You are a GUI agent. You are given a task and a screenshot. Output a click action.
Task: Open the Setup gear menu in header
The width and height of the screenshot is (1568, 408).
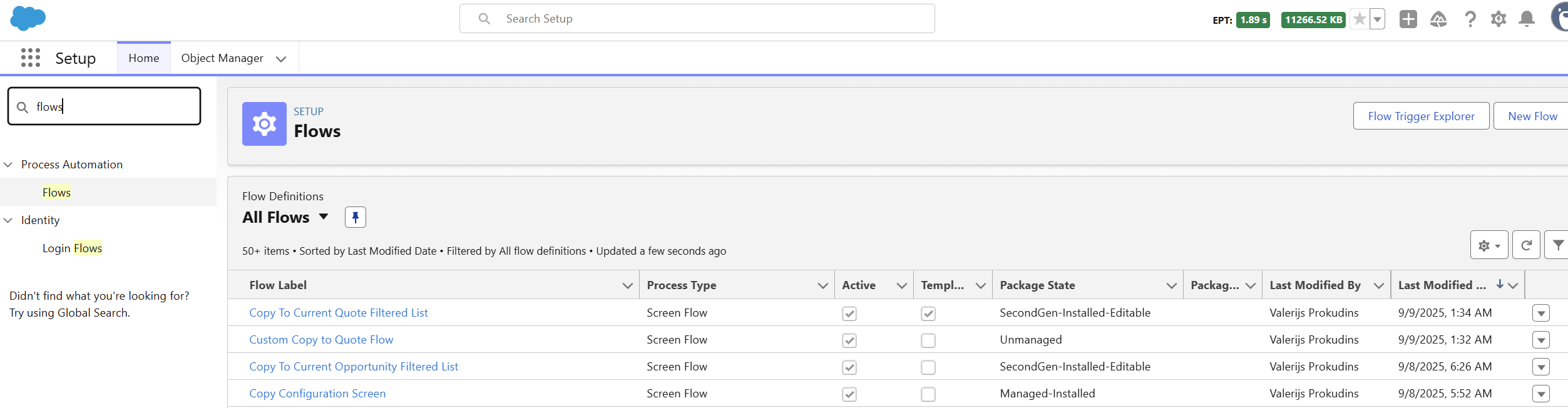(x=1499, y=19)
